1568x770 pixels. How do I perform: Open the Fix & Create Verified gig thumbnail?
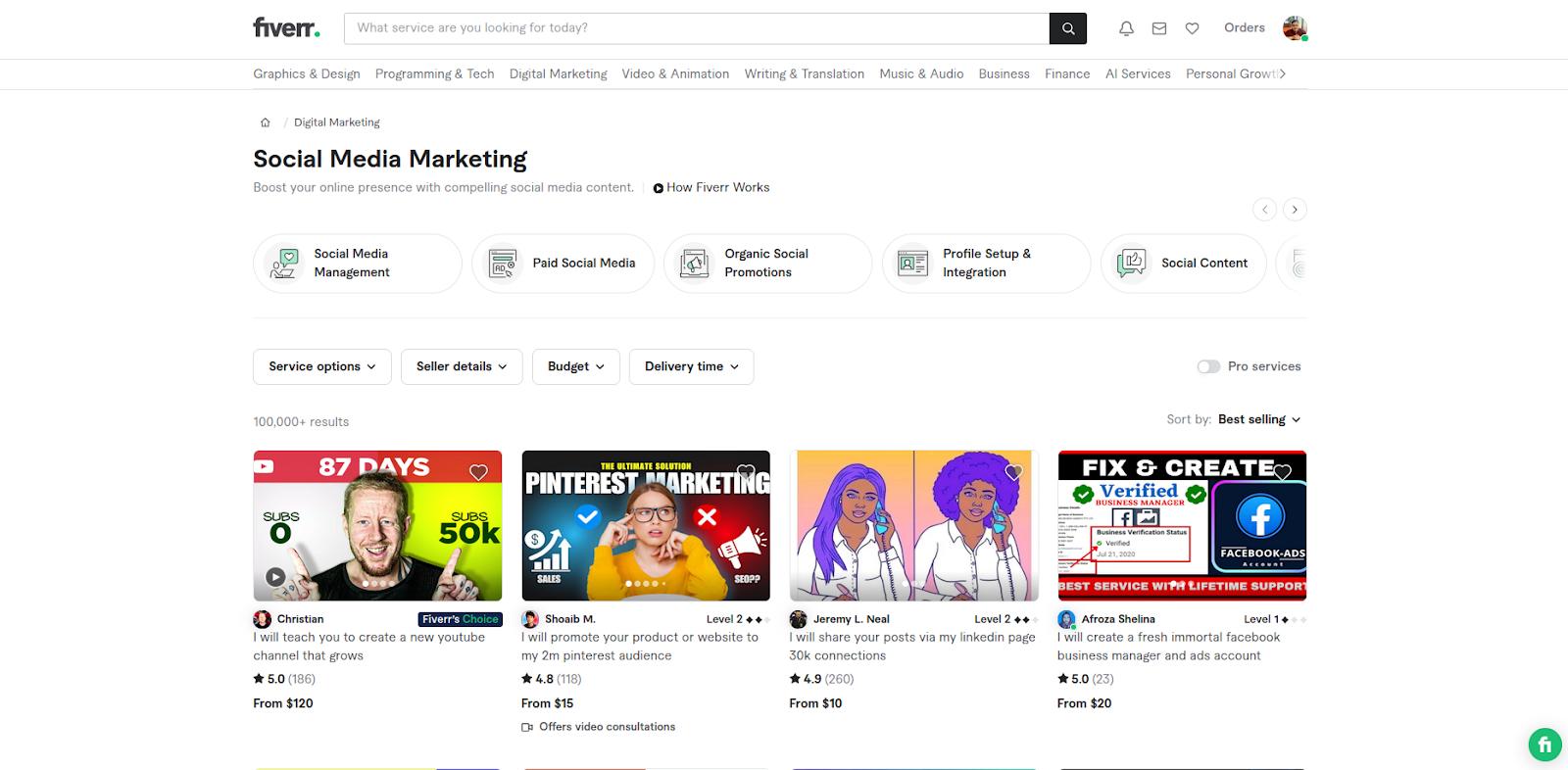(1182, 526)
